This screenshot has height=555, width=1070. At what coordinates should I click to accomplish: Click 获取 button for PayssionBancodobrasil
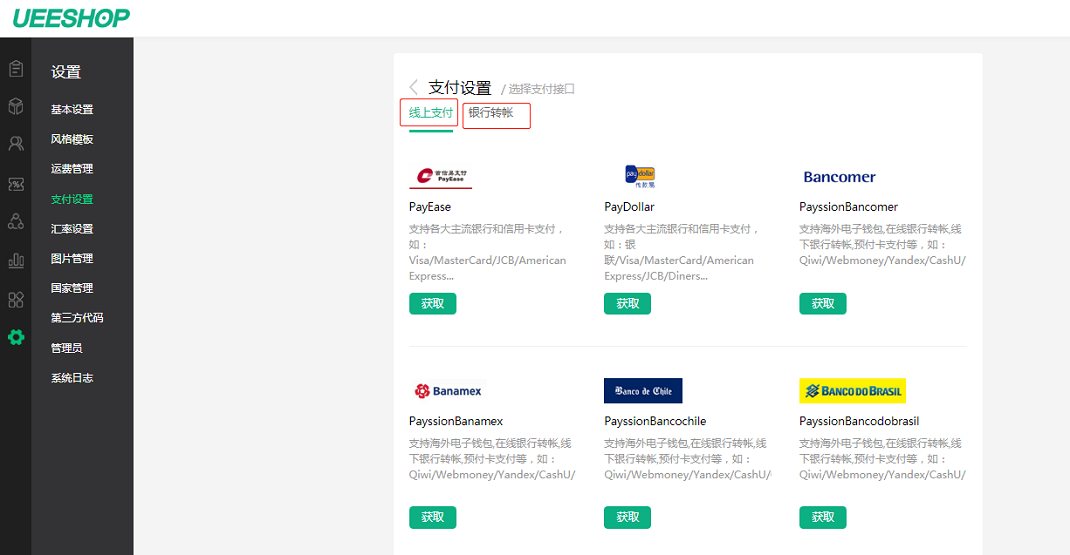[822, 517]
